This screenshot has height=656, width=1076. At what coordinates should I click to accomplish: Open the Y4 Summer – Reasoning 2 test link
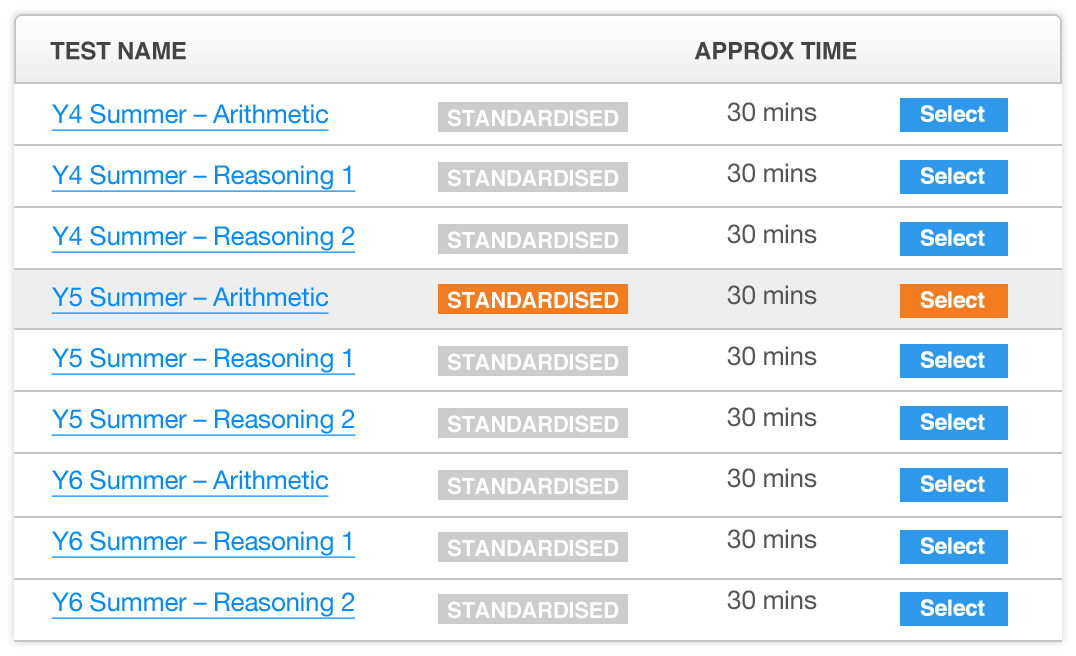[x=203, y=238]
